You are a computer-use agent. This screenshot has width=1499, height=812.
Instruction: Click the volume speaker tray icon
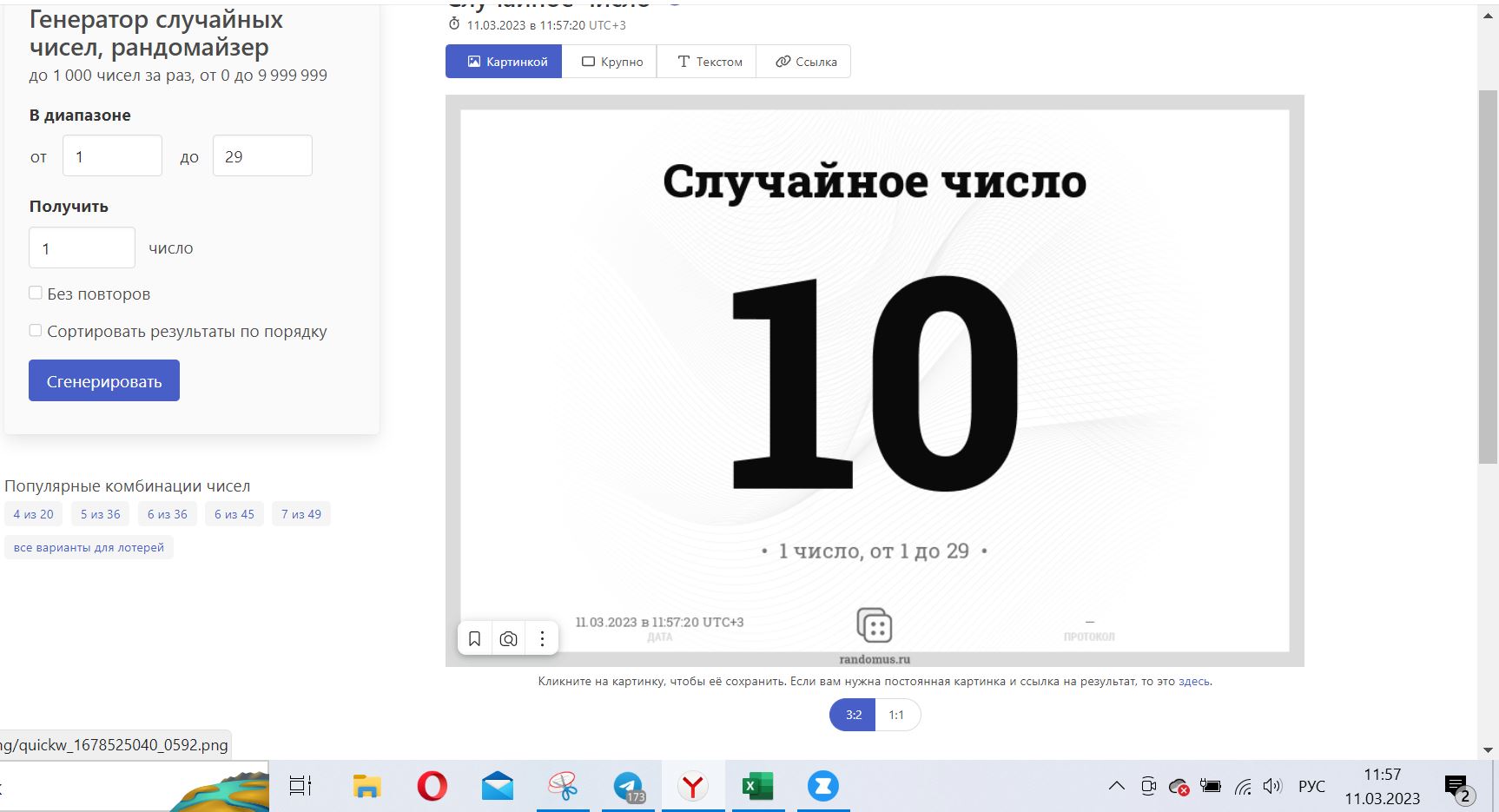1272,786
